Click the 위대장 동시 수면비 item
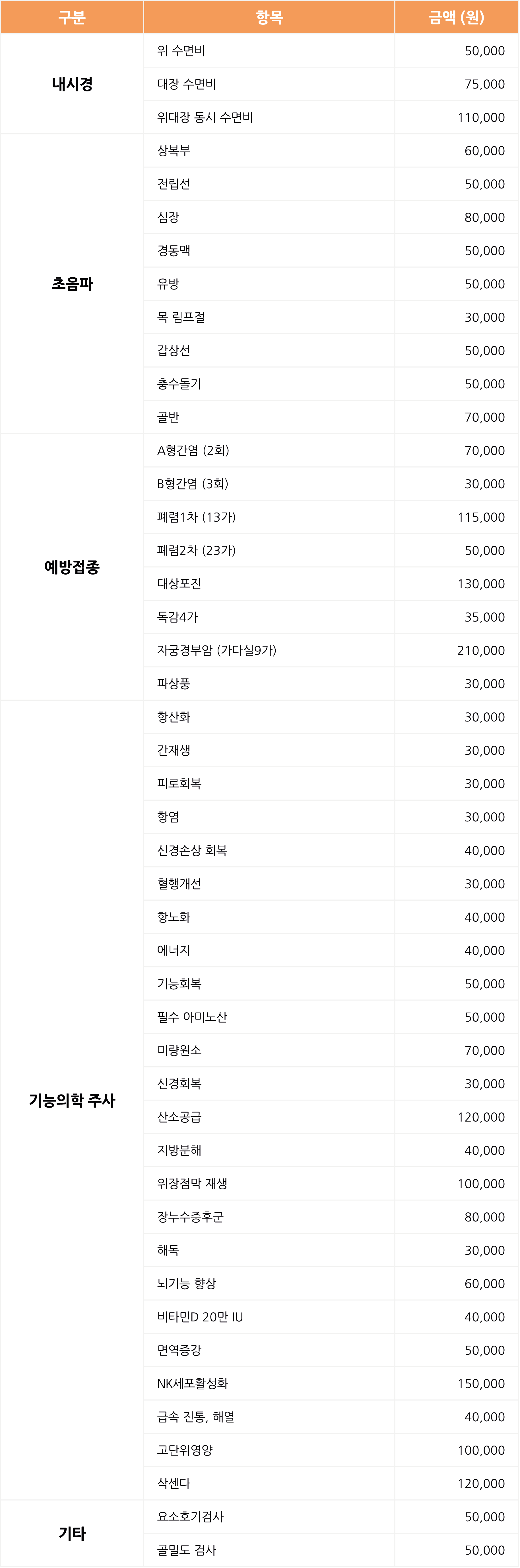The height and width of the screenshot is (1568, 520). click(205, 118)
